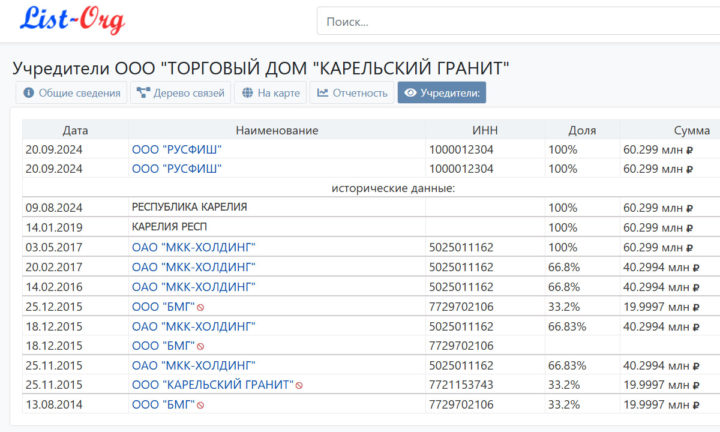Focus the Поиск search field

(518, 21)
